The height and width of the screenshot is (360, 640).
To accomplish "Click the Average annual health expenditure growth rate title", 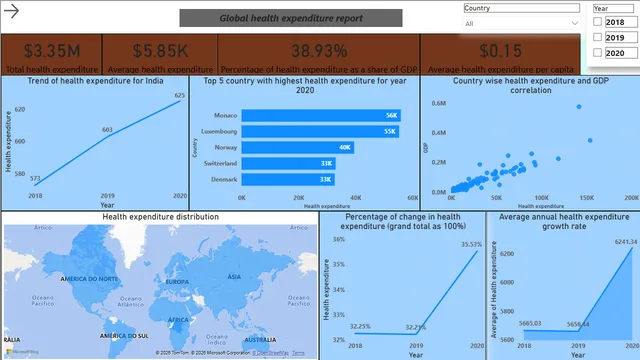I will coord(564,222).
